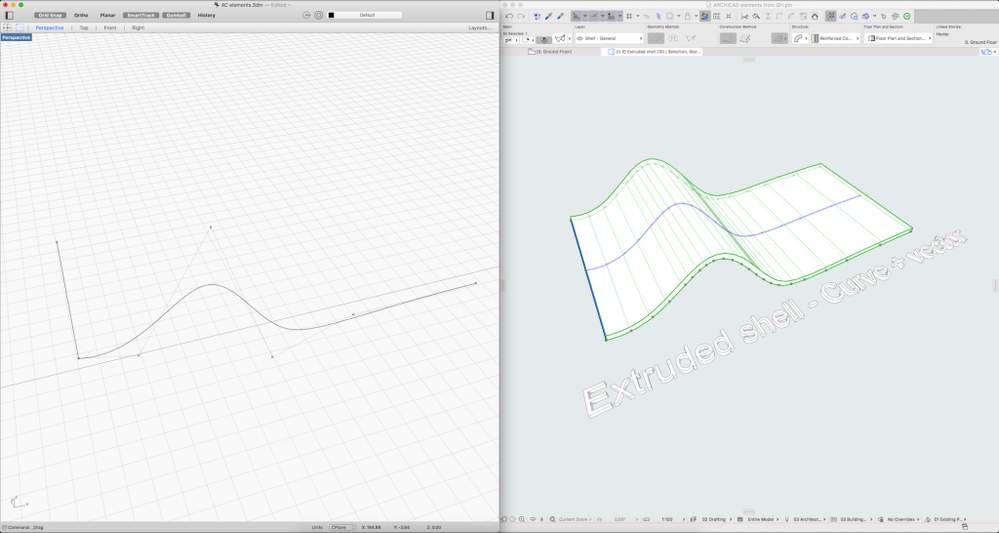Viewport: 999px width, 533px height.
Task: Show Rhino left sidebar panel
Action: click(x=9, y=15)
